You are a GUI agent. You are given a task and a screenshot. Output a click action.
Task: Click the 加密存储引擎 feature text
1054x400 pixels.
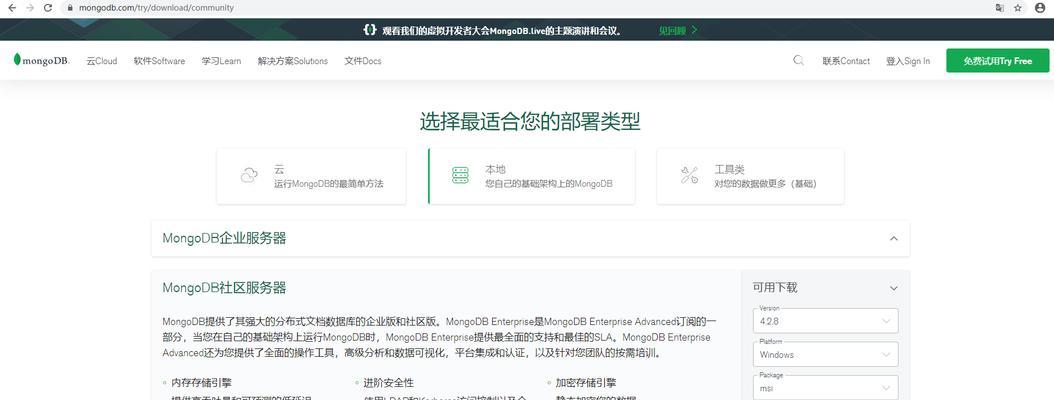click(x=585, y=383)
